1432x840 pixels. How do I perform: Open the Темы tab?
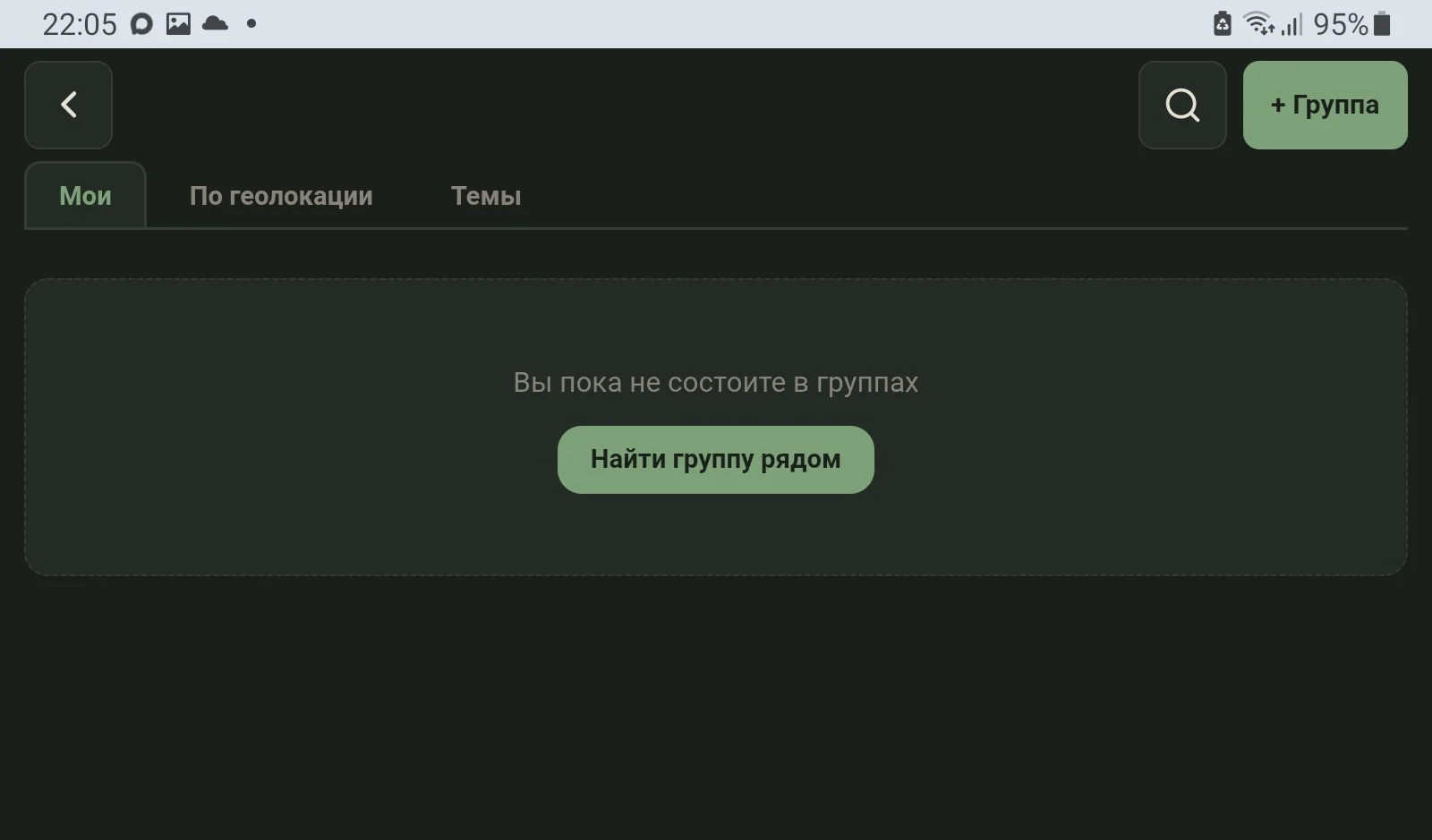[x=486, y=196]
